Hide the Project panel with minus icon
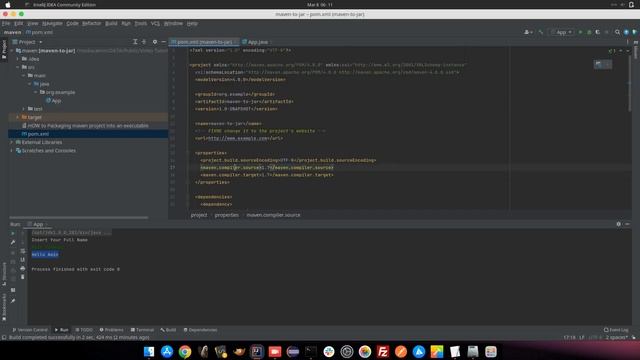The image size is (640, 360). [x=163, y=42]
